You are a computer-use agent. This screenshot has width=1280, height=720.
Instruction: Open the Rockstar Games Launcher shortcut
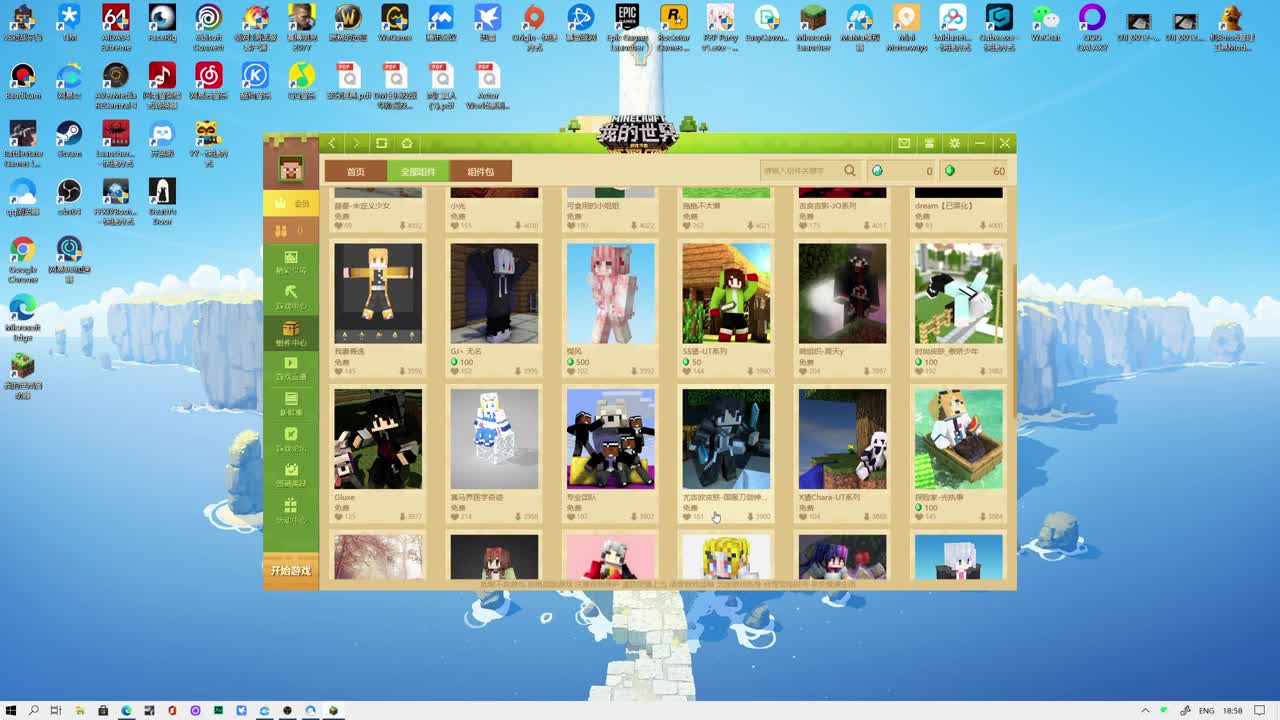tap(674, 27)
